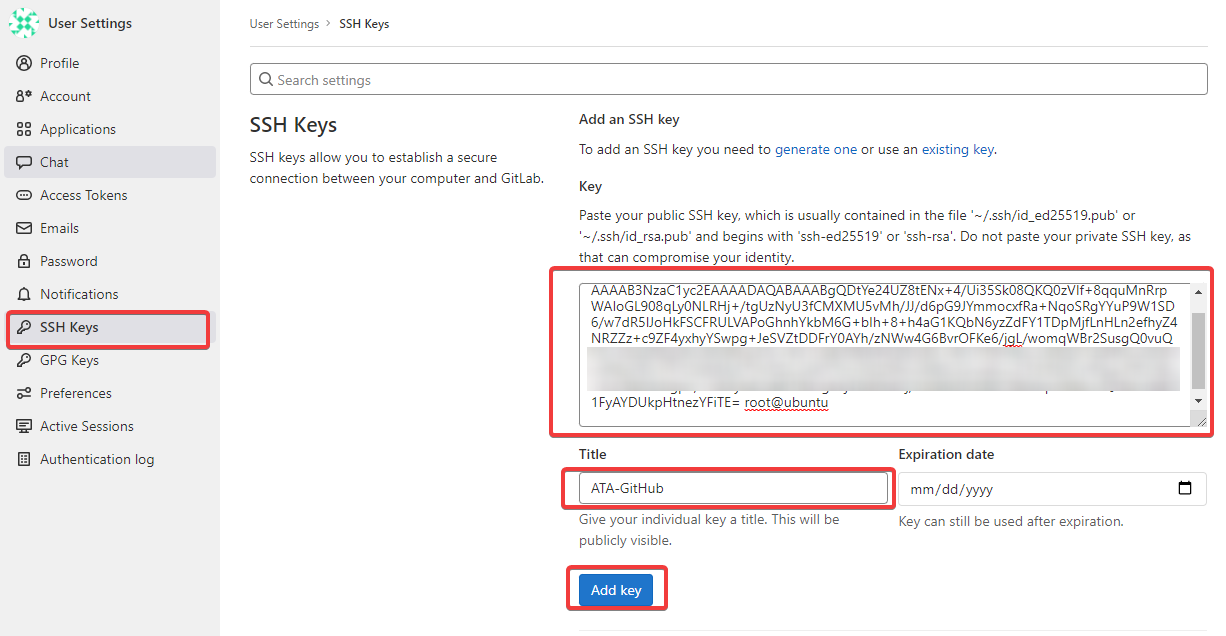Click the textarea resize handle corner
The height and width of the screenshot is (636, 1226).
tap(1200, 420)
